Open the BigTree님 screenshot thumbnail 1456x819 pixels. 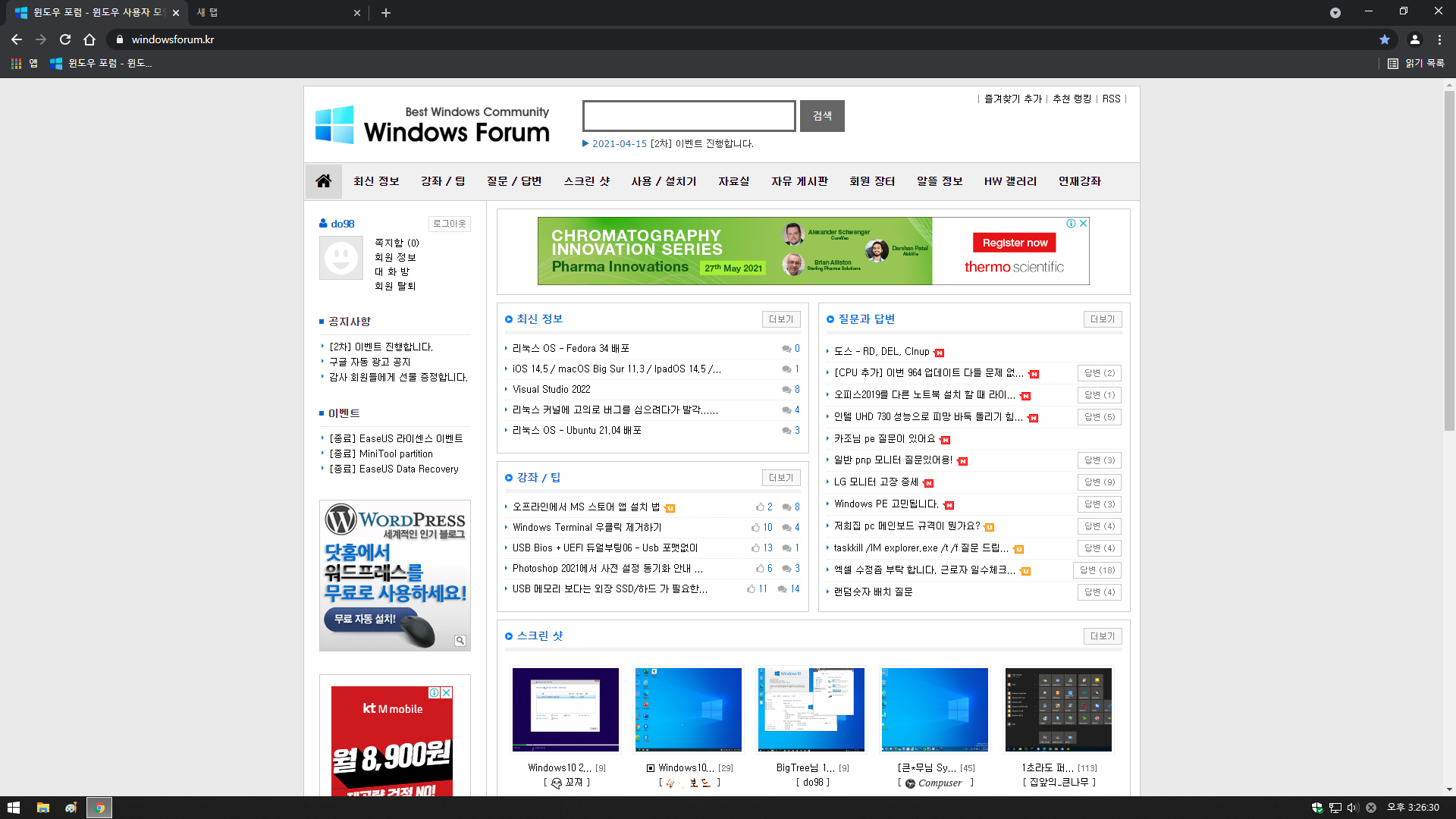pos(811,710)
